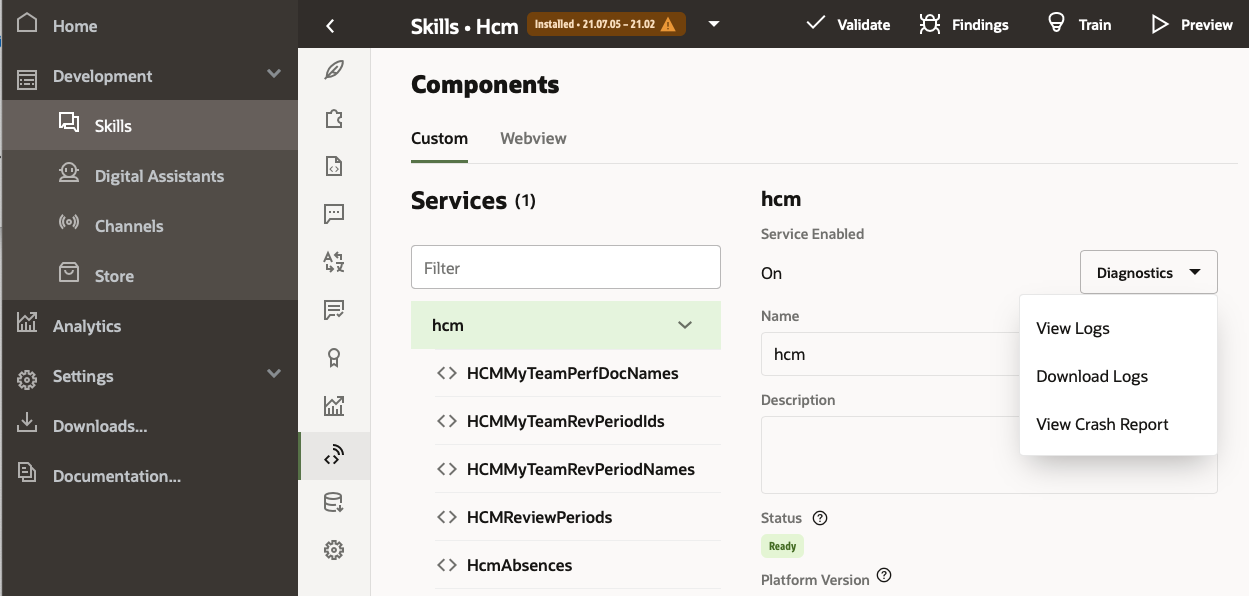Open the data export panel via database icon
Viewport: 1249px width, 596px height.
pyautogui.click(x=334, y=502)
